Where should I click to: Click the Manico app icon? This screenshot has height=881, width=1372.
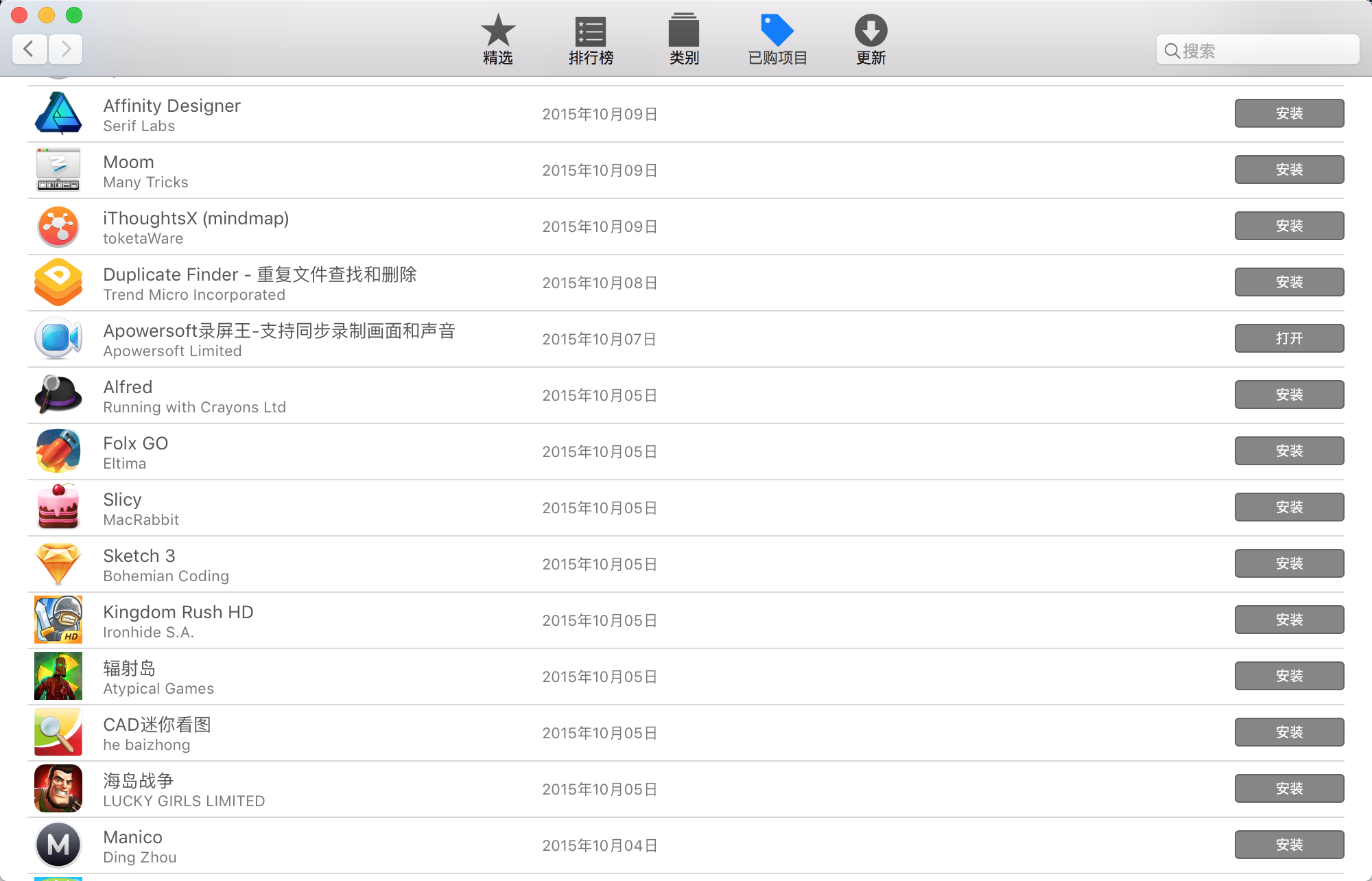tap(58, 845)
